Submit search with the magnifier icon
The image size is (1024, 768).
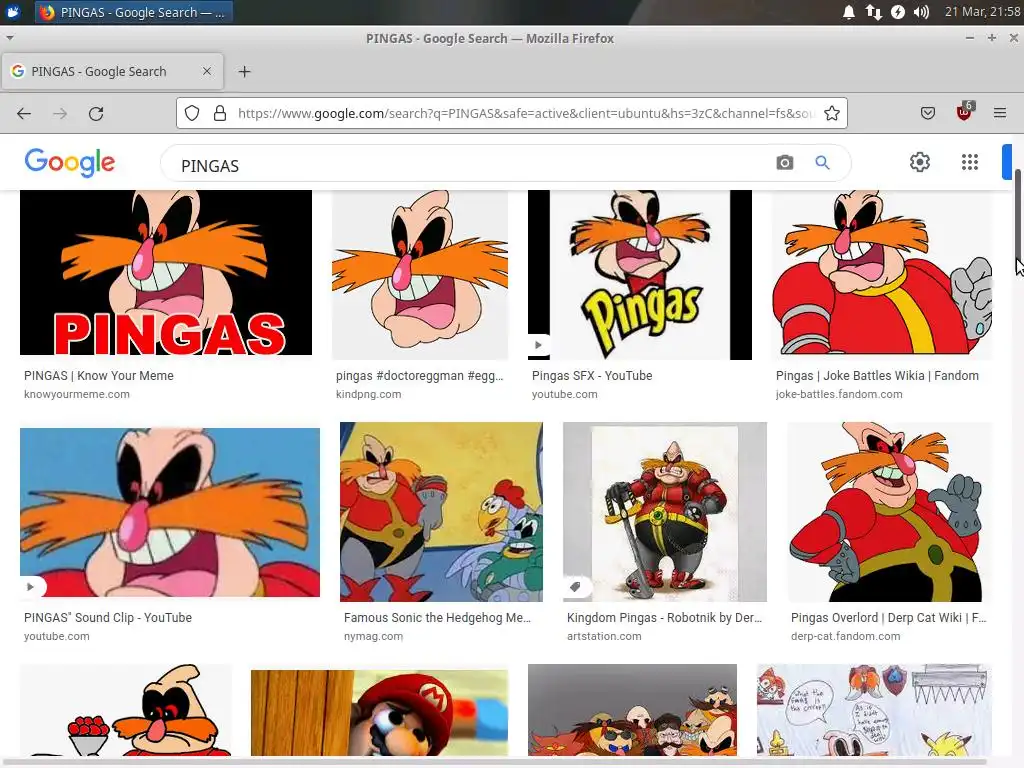pos(822,163)
